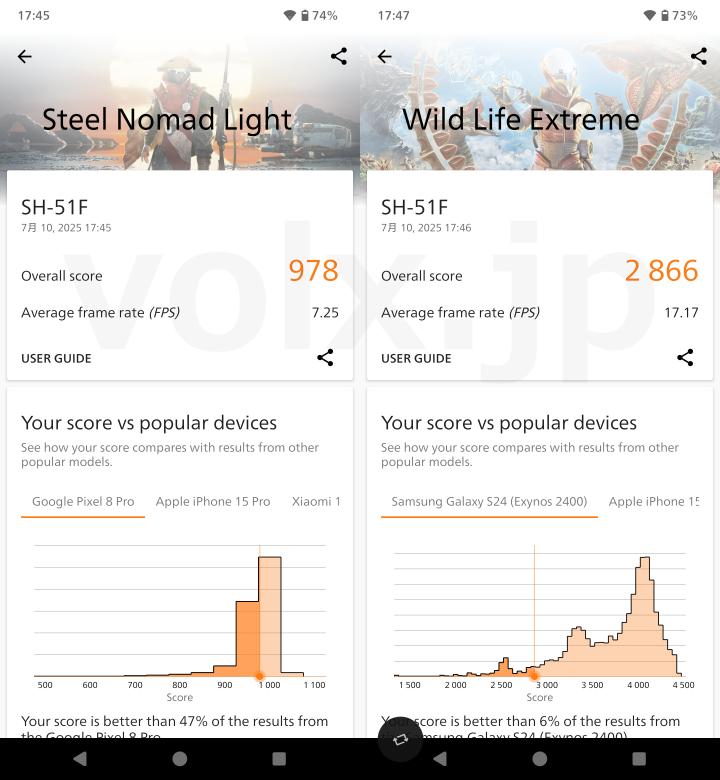Tap Android home button on left screen

point(180,759)
